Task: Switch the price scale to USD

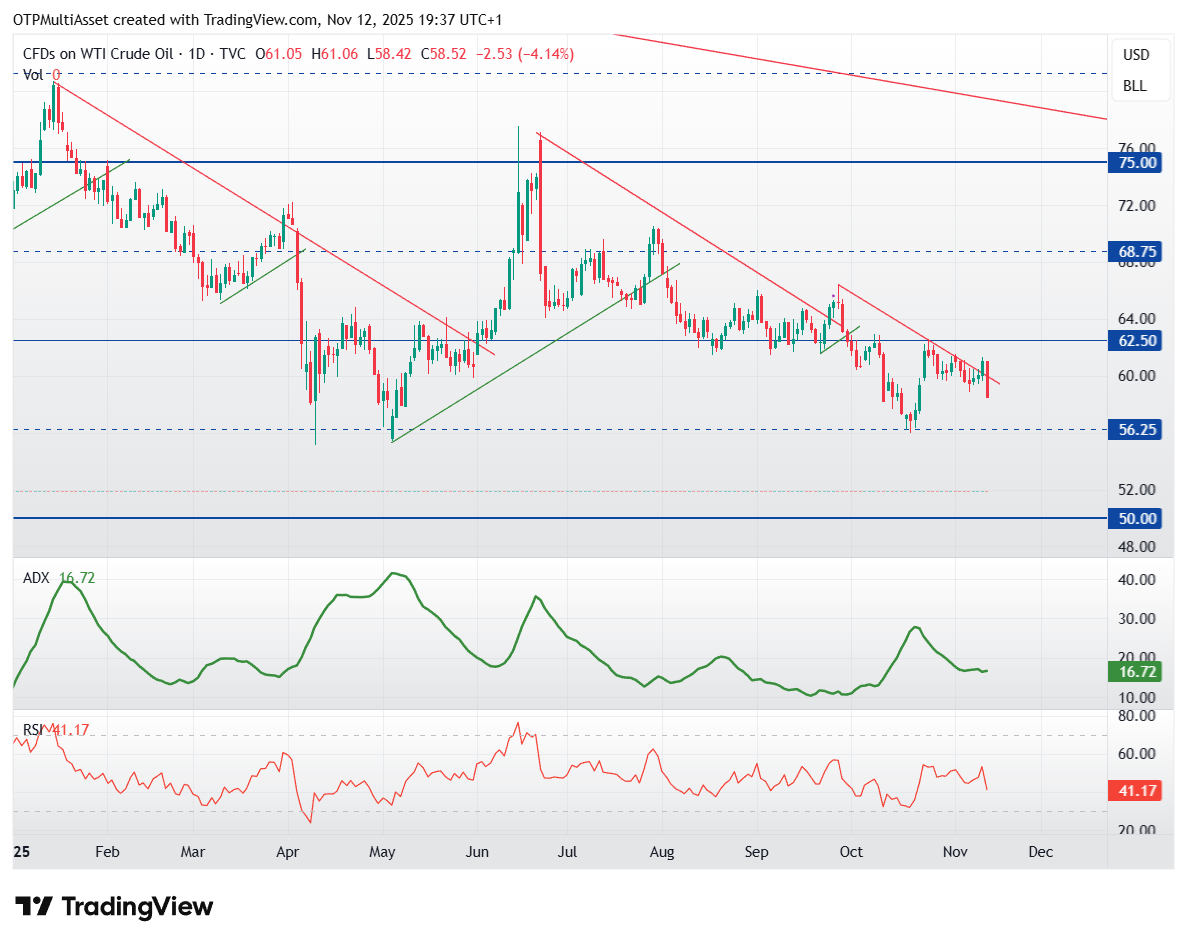Action: (x=1139, y=55)
